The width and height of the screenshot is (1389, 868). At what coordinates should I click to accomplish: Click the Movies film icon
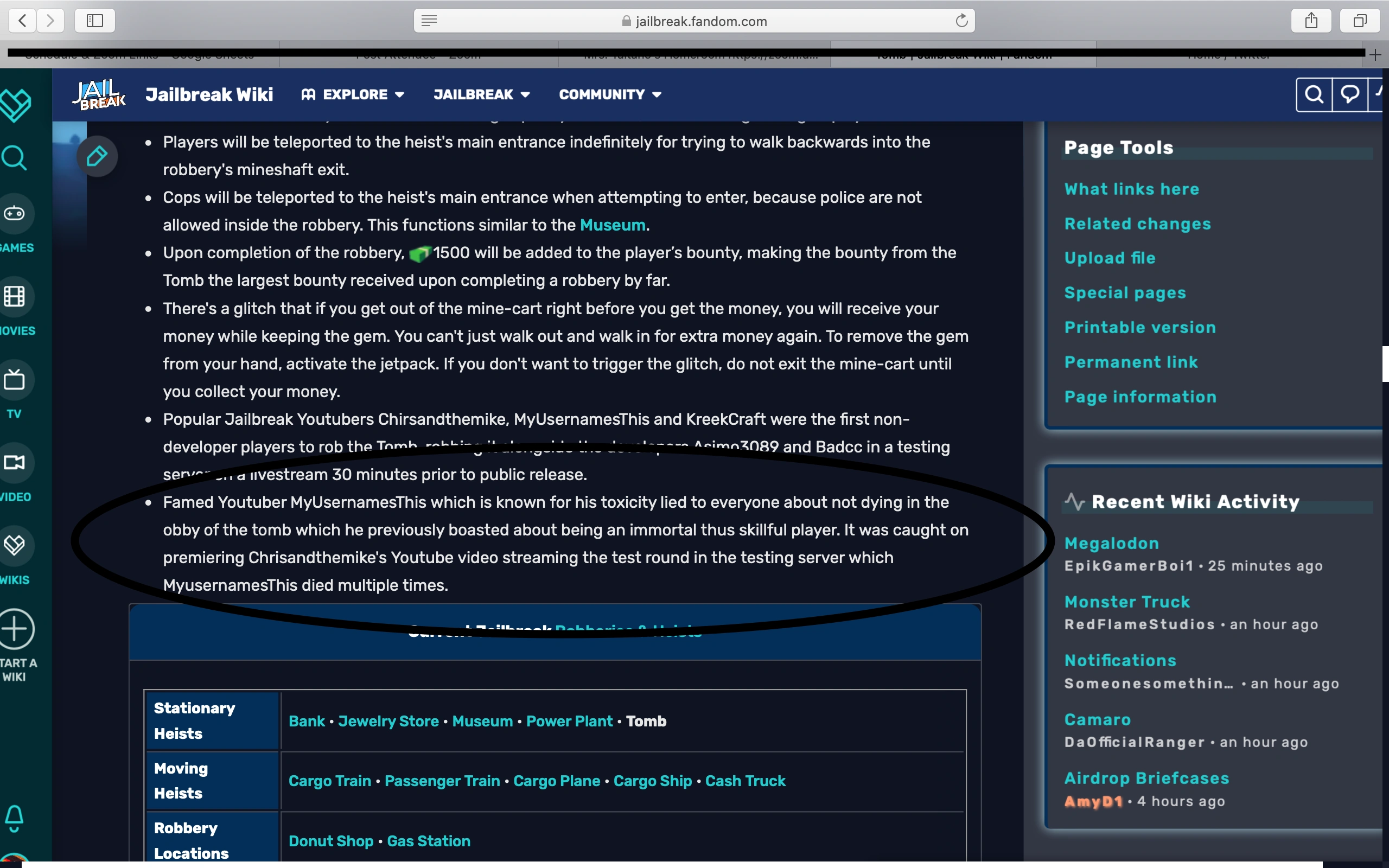click(x=14, y=297)
